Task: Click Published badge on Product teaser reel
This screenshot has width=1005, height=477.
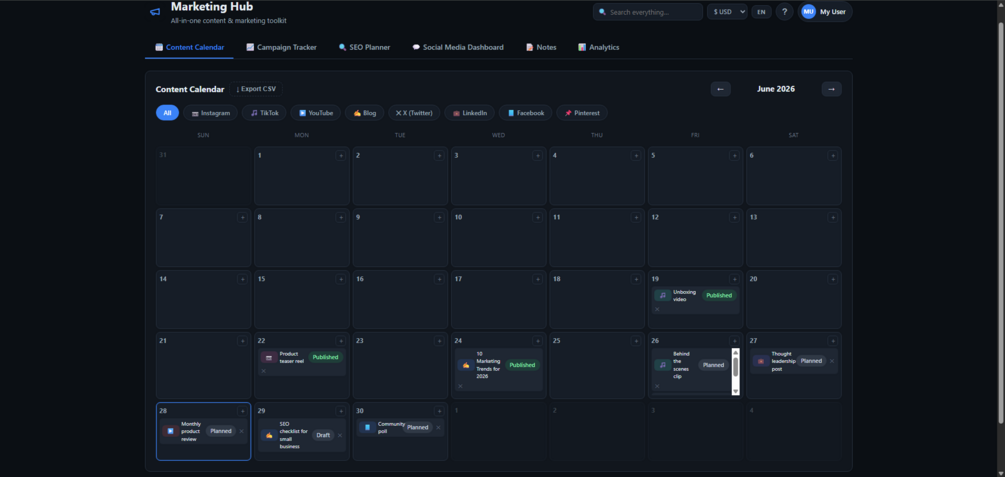Action: coord(326,357)
